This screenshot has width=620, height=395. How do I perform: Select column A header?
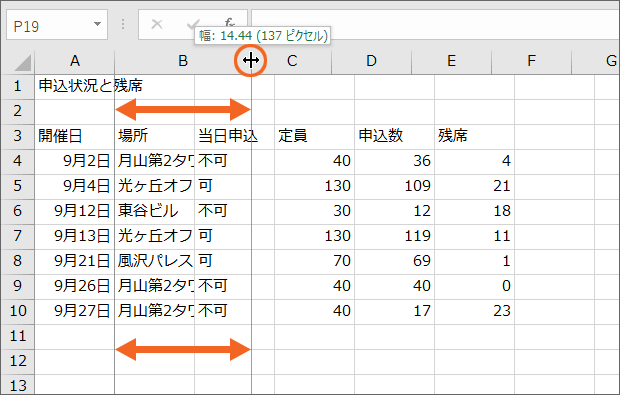pos(75,61)
